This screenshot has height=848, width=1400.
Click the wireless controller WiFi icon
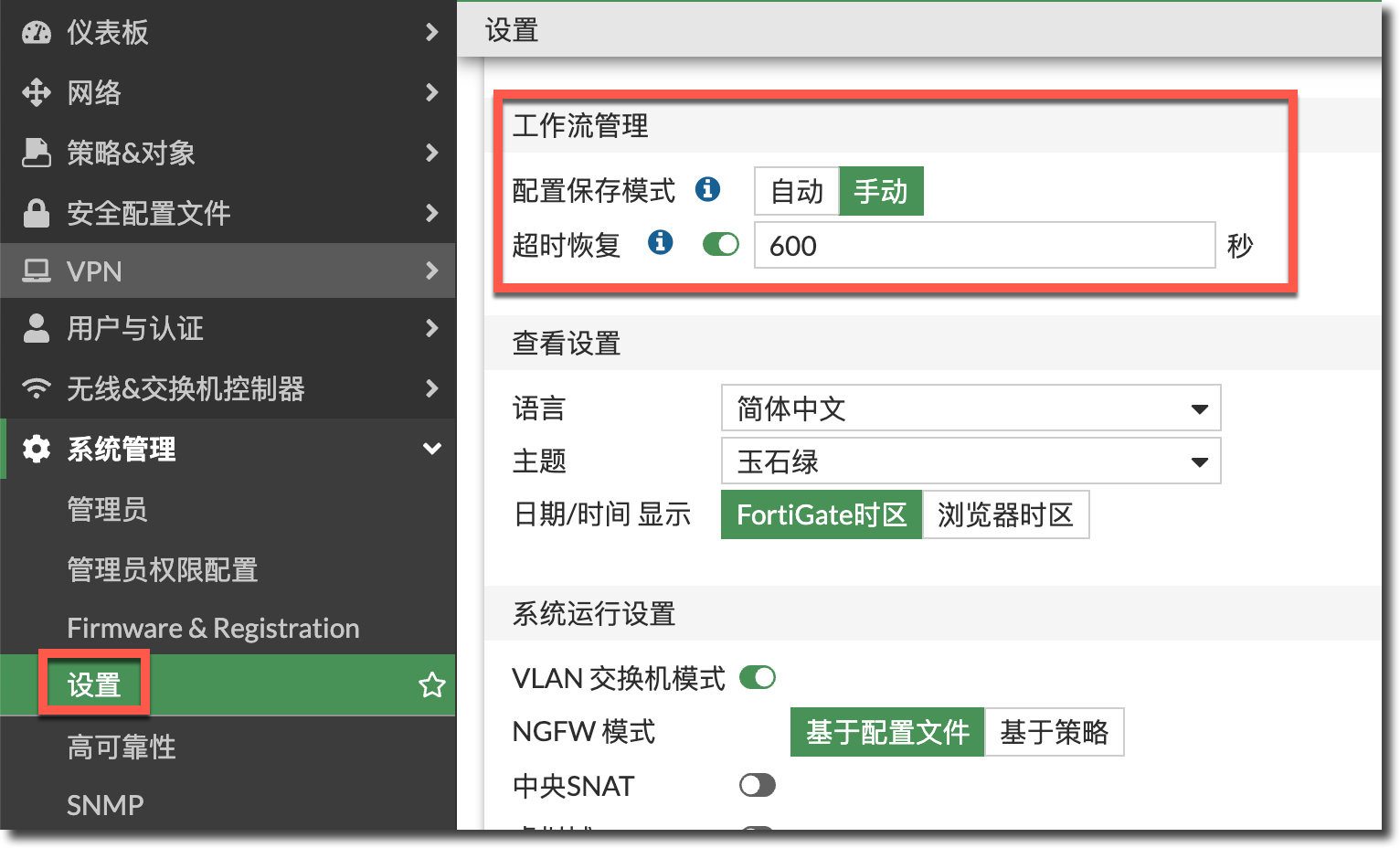[37, 388]
